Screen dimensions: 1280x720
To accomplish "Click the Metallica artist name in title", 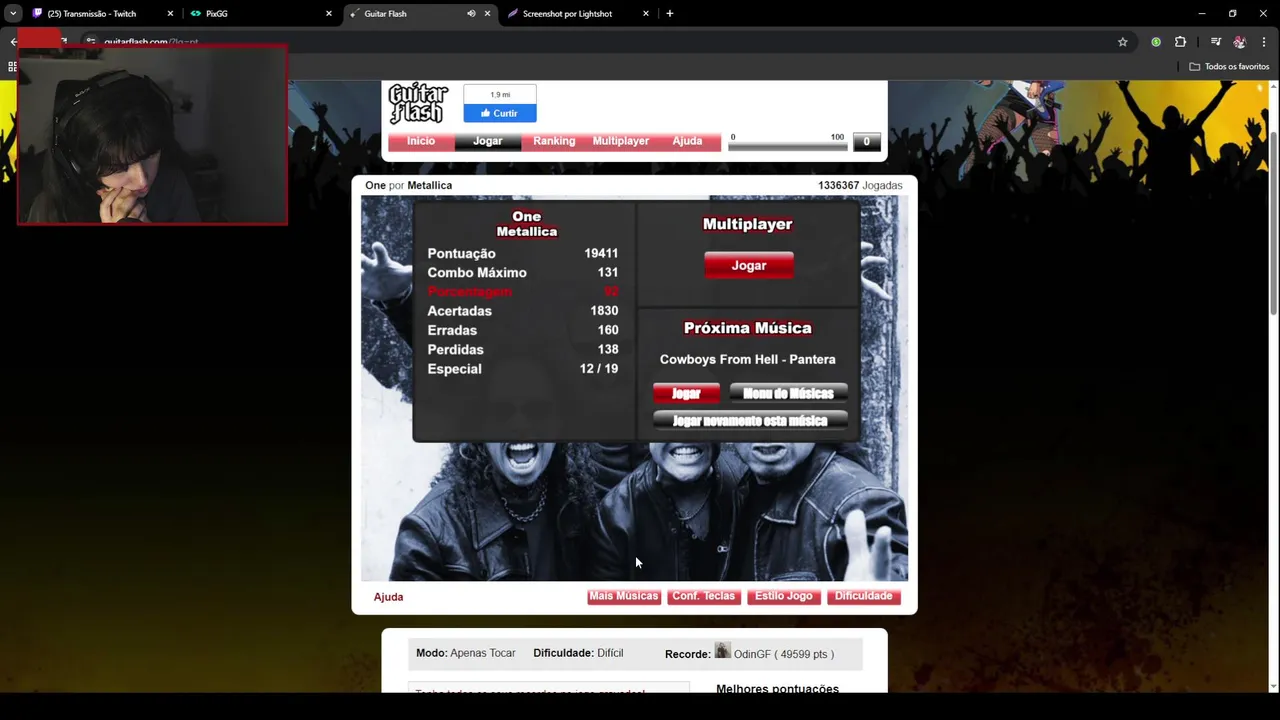I will pyautogui.click(x=430, y=185).
